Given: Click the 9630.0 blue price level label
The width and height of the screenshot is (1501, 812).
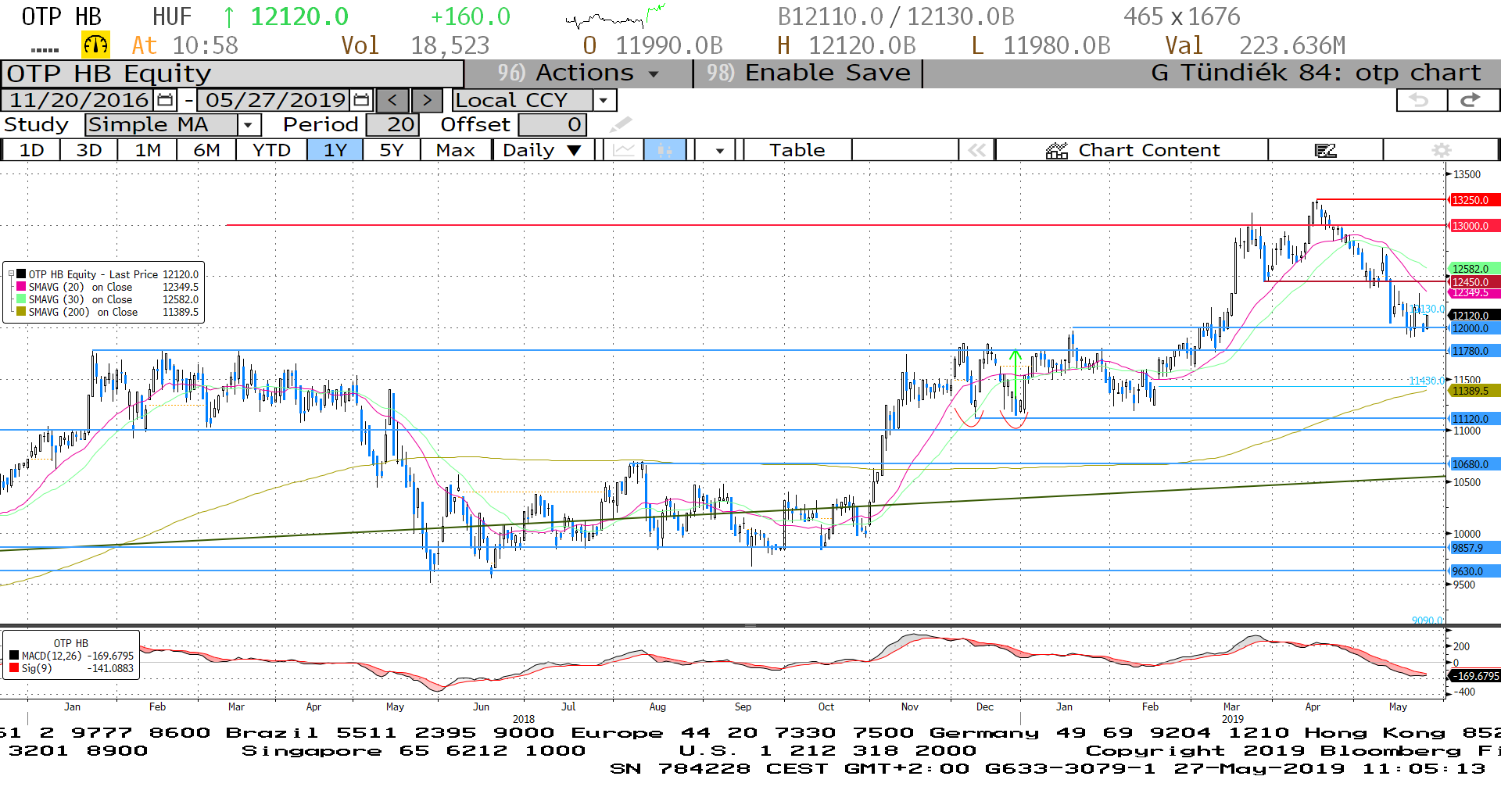Looking at the screenshot, I should 1474,571.
